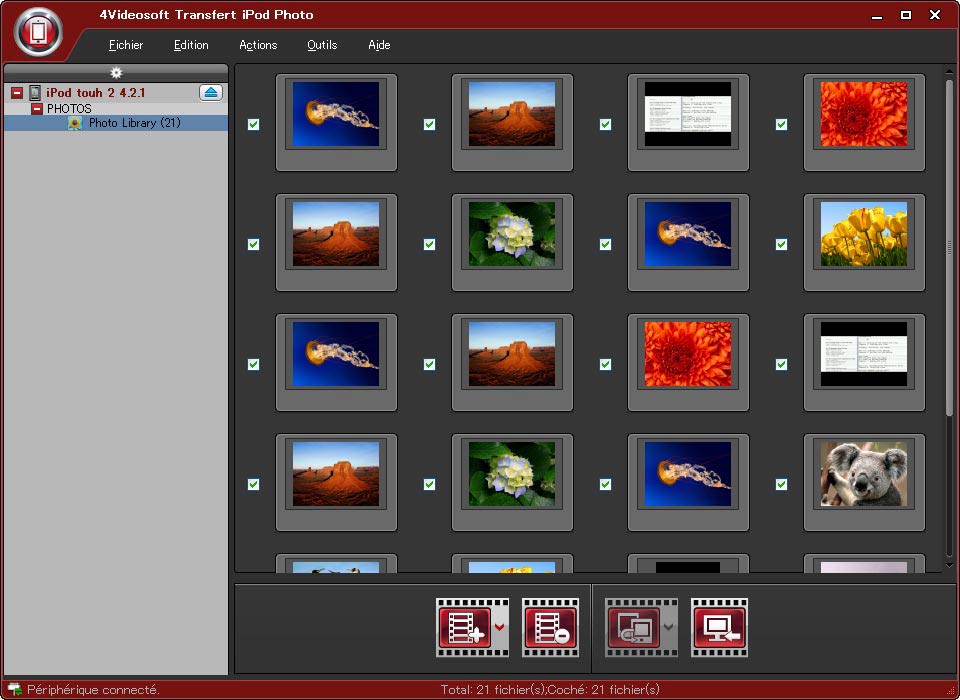Select Photo Library (21) in the sidebar
960x700 pixels.
134,123
